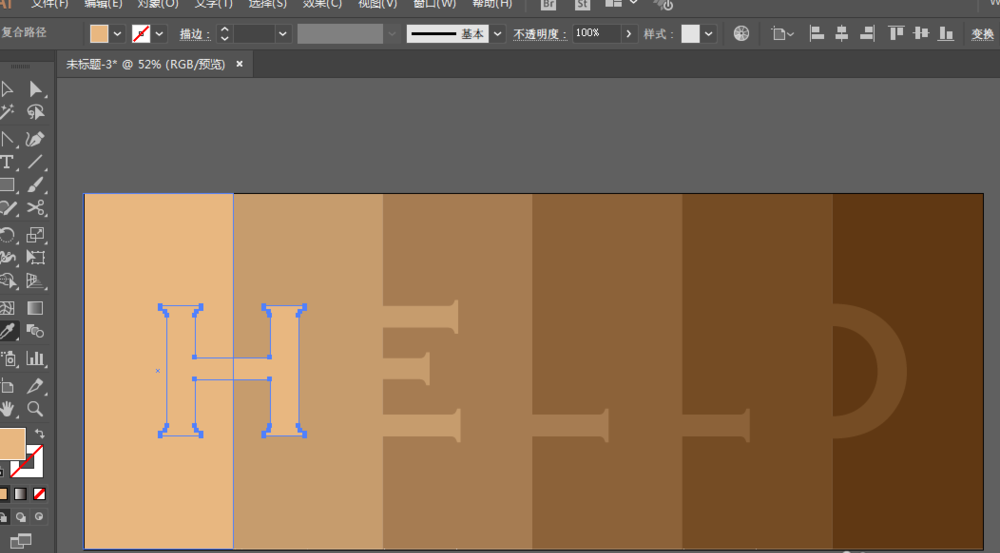Screen dimensions: 1000x553
Task: Open the fill color dropdown
Action: (x=118, y=34)
